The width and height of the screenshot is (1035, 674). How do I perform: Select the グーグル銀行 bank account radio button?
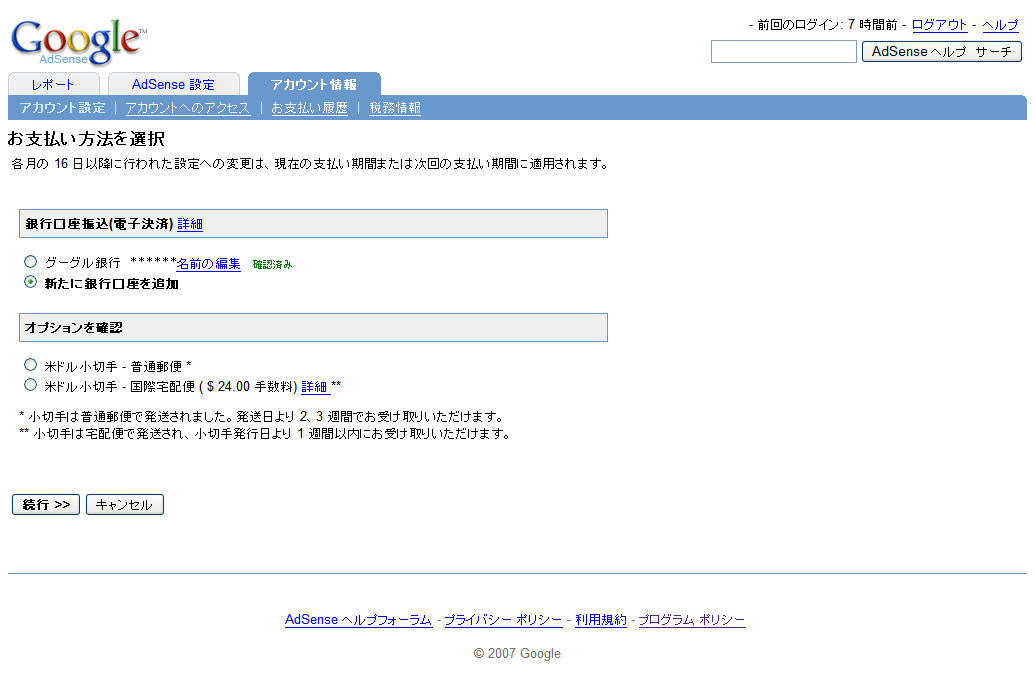coord(30,261)
